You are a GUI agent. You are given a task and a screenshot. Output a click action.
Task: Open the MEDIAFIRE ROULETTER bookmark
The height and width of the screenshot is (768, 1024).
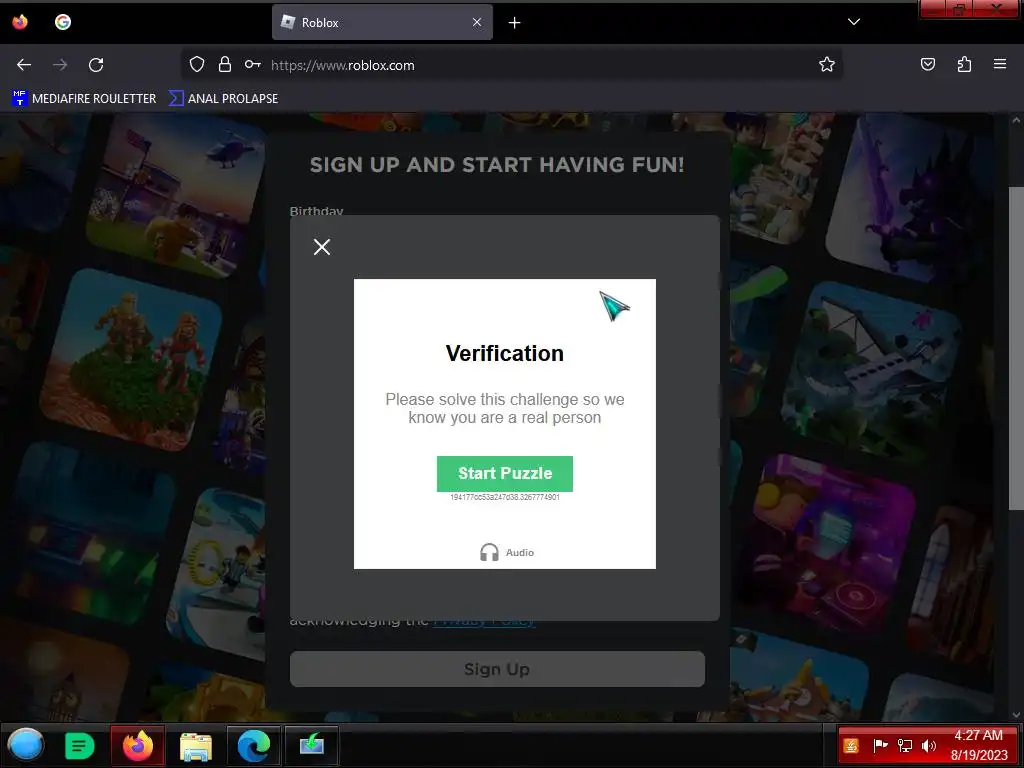84,99
